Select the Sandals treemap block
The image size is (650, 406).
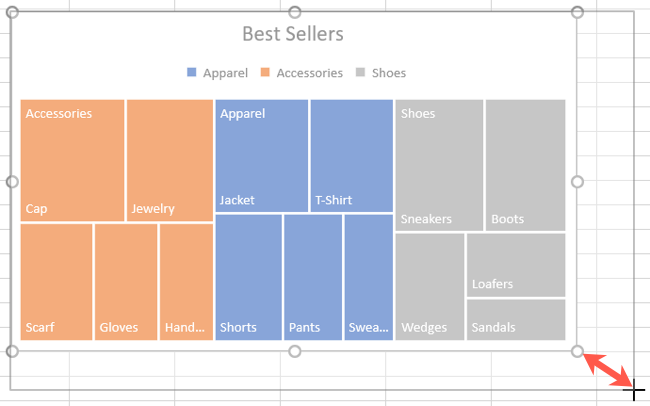click(516, 320)
